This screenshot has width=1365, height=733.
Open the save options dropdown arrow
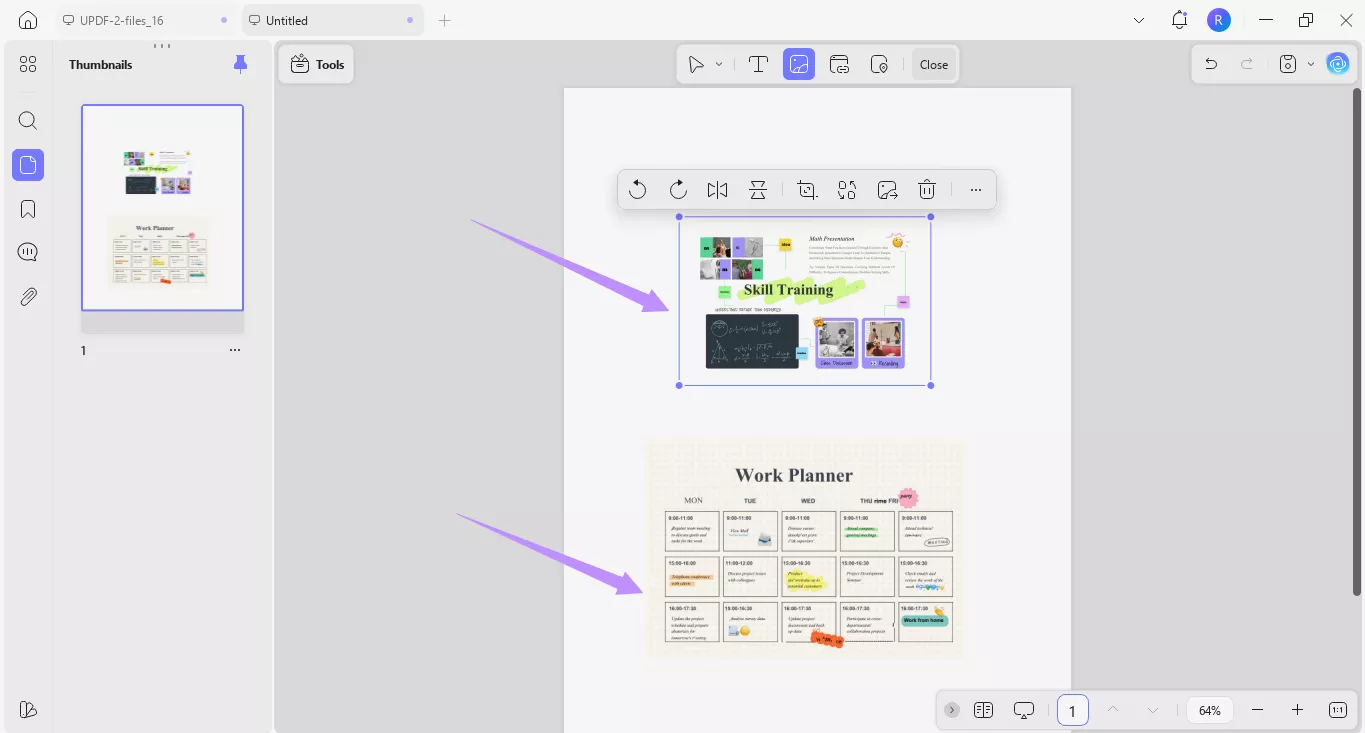click(1311, 64)
